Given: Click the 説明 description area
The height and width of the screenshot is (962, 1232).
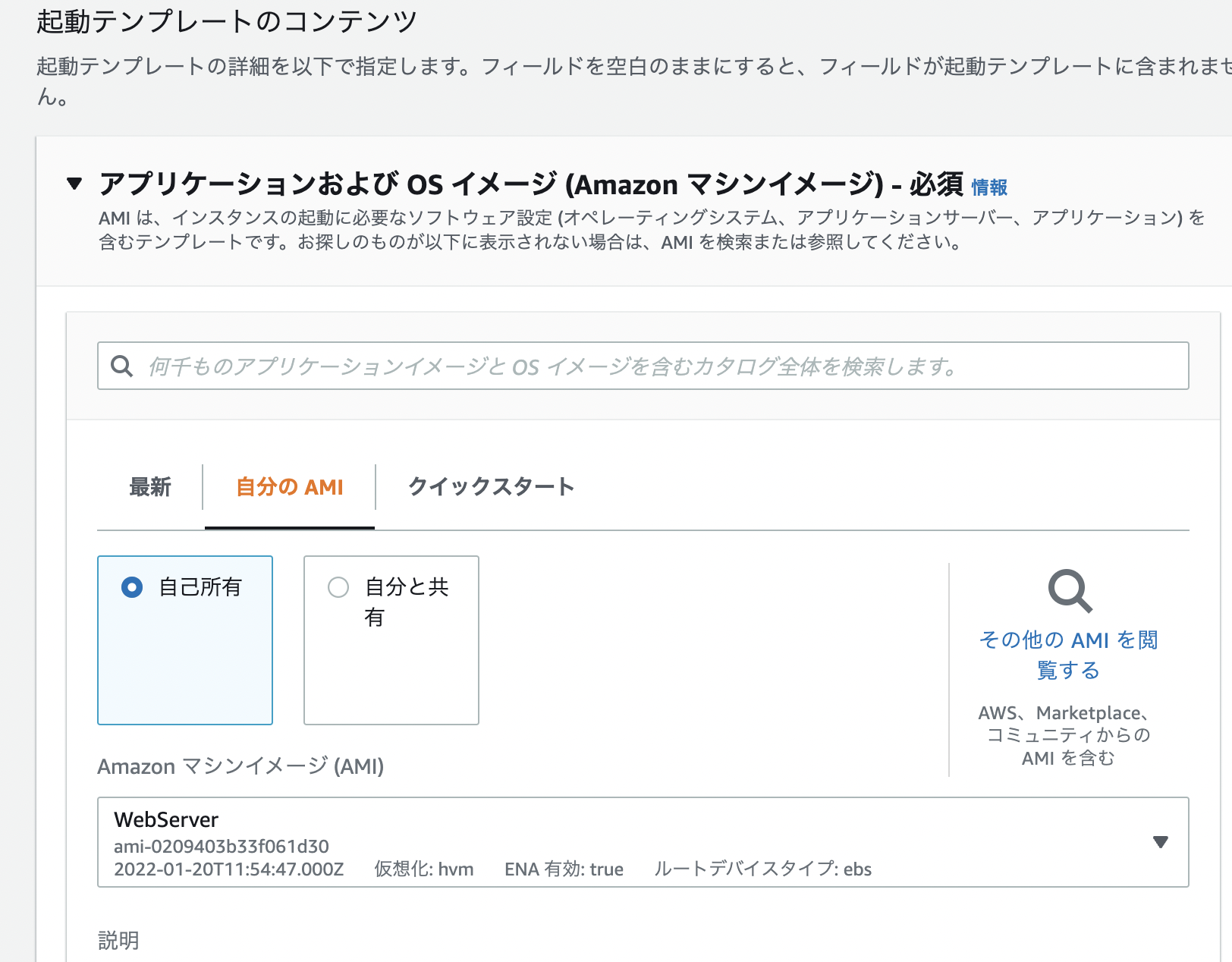Looking at the screenshot, I should click(118, 940).
